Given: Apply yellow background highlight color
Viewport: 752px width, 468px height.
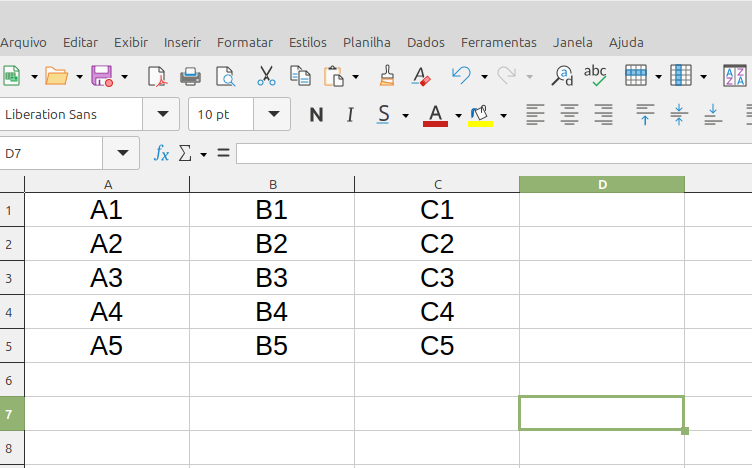Looking at the screenshot, I should pos(481,115).
